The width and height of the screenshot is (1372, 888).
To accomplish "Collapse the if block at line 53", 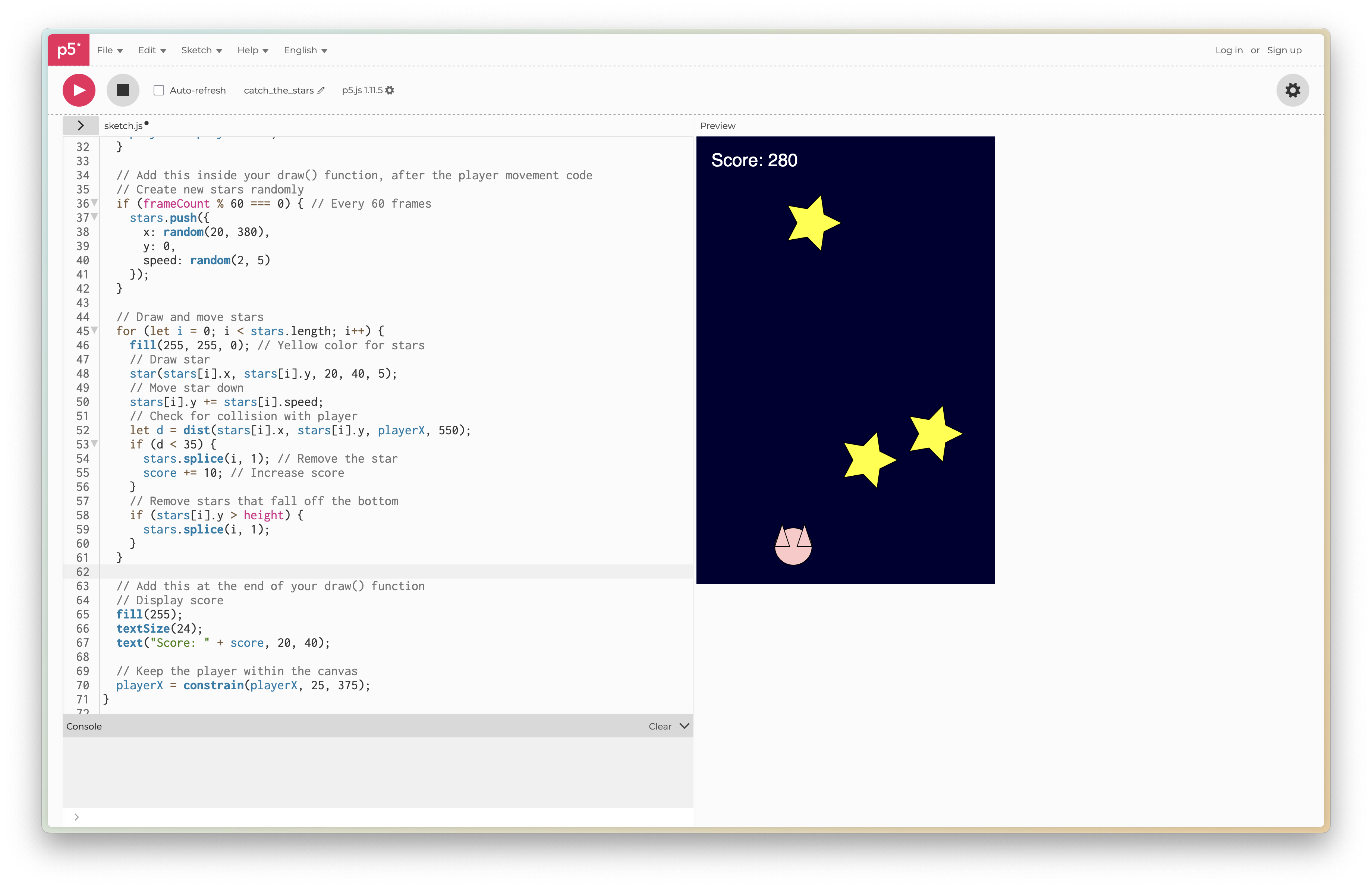I will pos(94,444).
